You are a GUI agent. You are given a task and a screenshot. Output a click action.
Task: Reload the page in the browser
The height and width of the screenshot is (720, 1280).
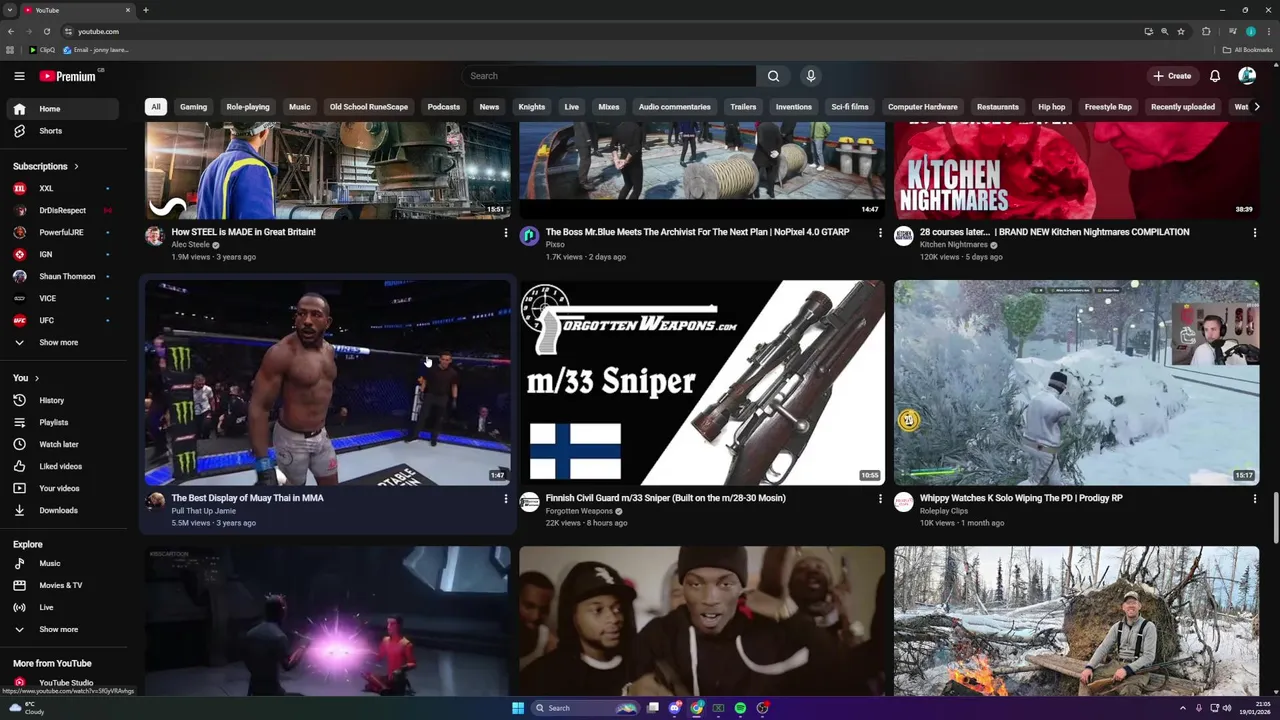click(x=46, y=31)
